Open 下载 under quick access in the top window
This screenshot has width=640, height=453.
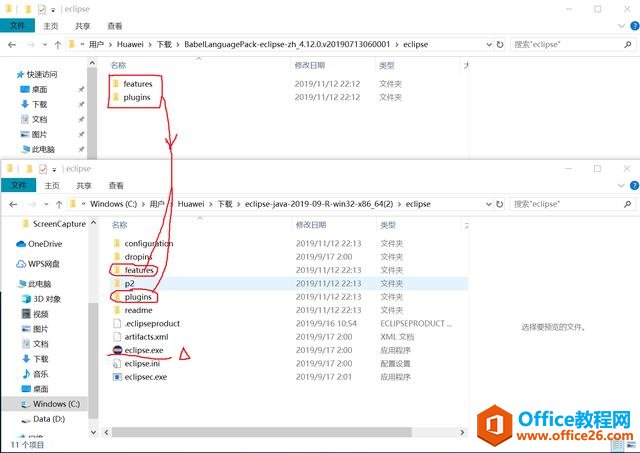[40, 104]
